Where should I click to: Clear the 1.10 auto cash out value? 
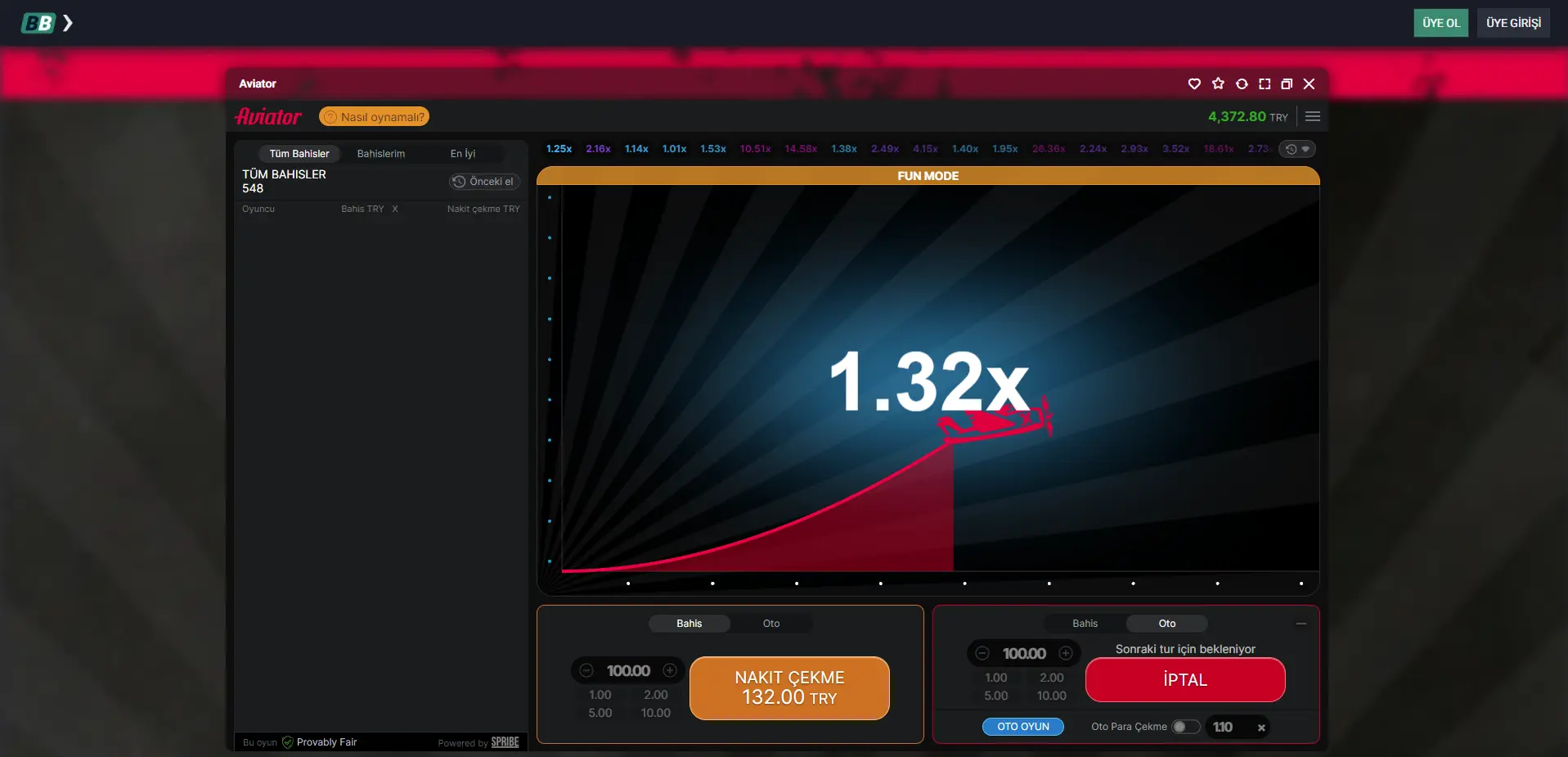click(1261, 728)
